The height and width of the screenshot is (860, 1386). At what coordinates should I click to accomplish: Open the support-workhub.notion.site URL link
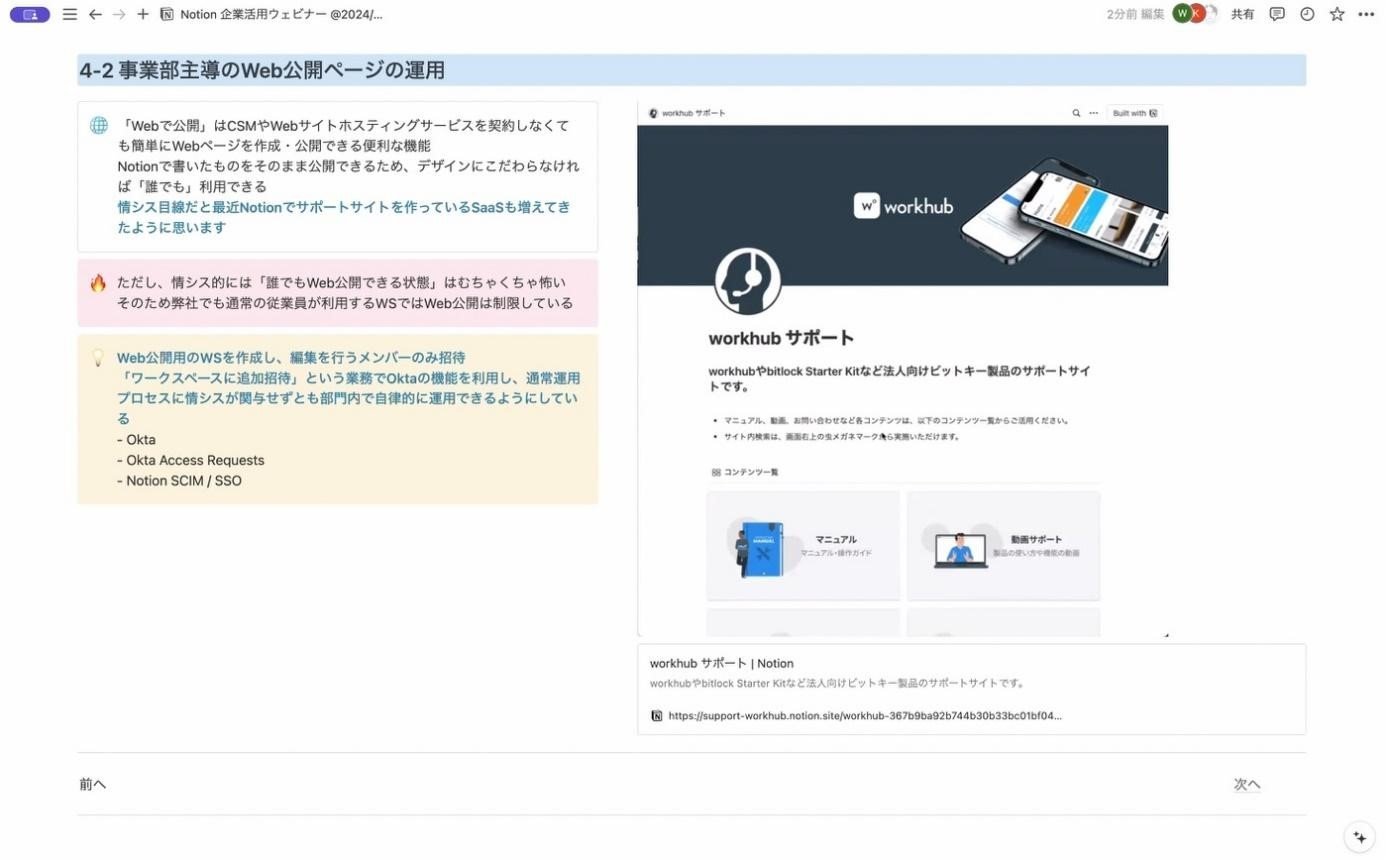pyautogui.click(x=865, y=716)
